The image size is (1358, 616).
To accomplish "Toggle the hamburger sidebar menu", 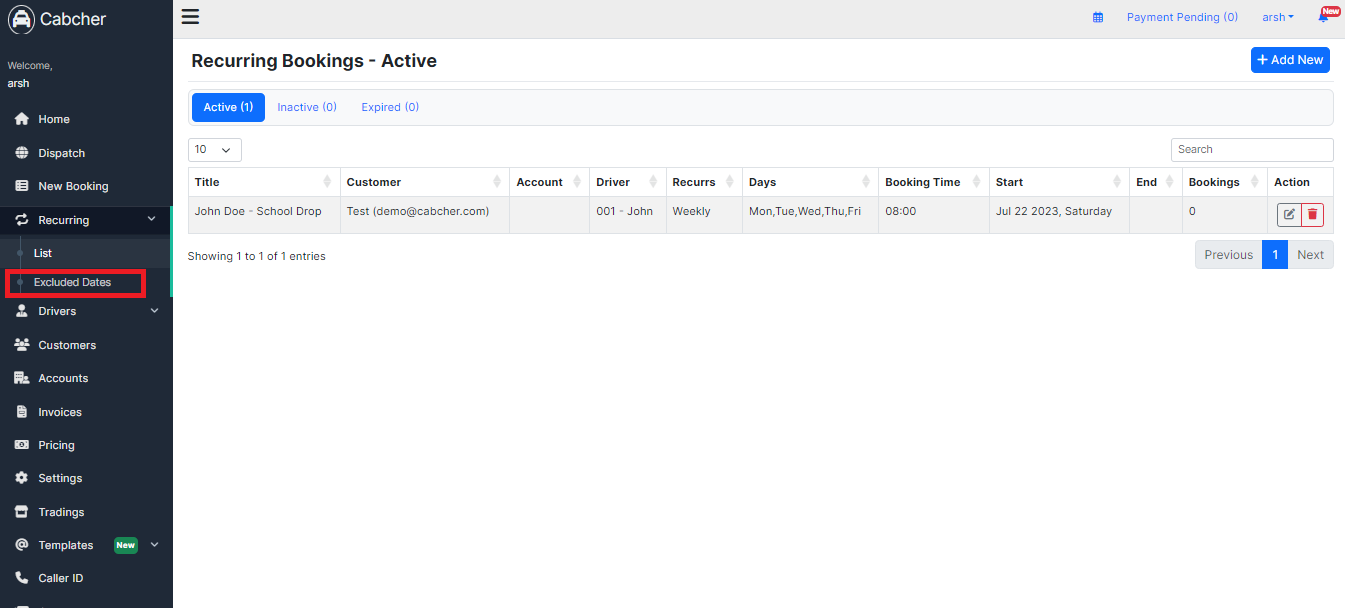I will tap(190, 16).
